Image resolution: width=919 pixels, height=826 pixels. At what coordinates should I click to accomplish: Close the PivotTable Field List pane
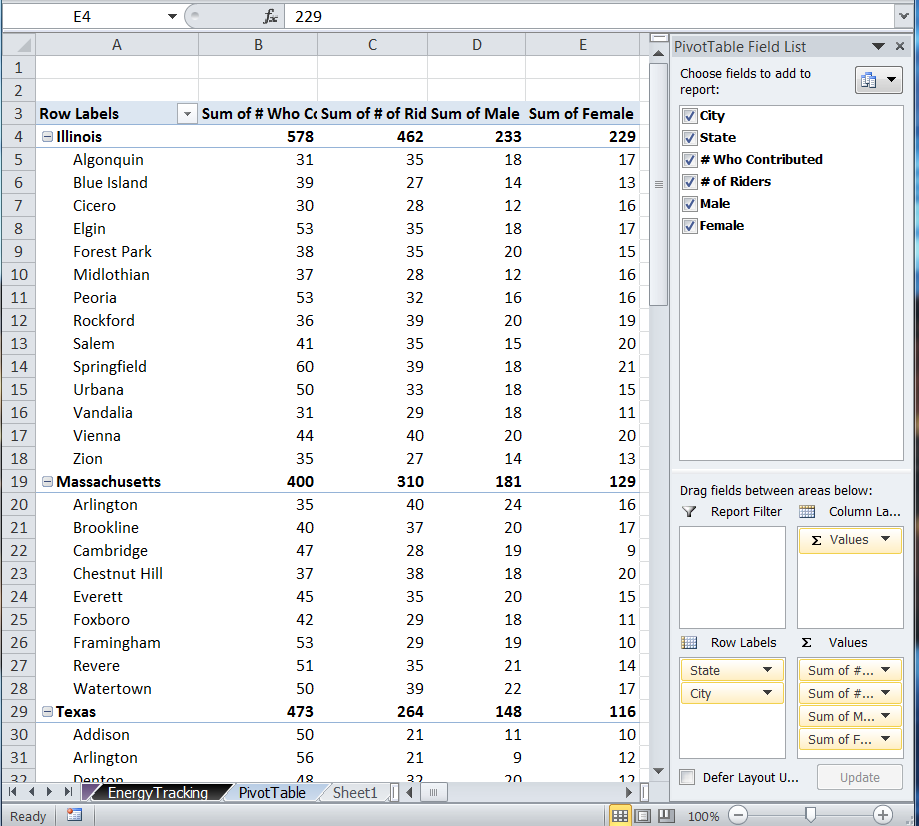pyautogui.click(x=899, y=46)
